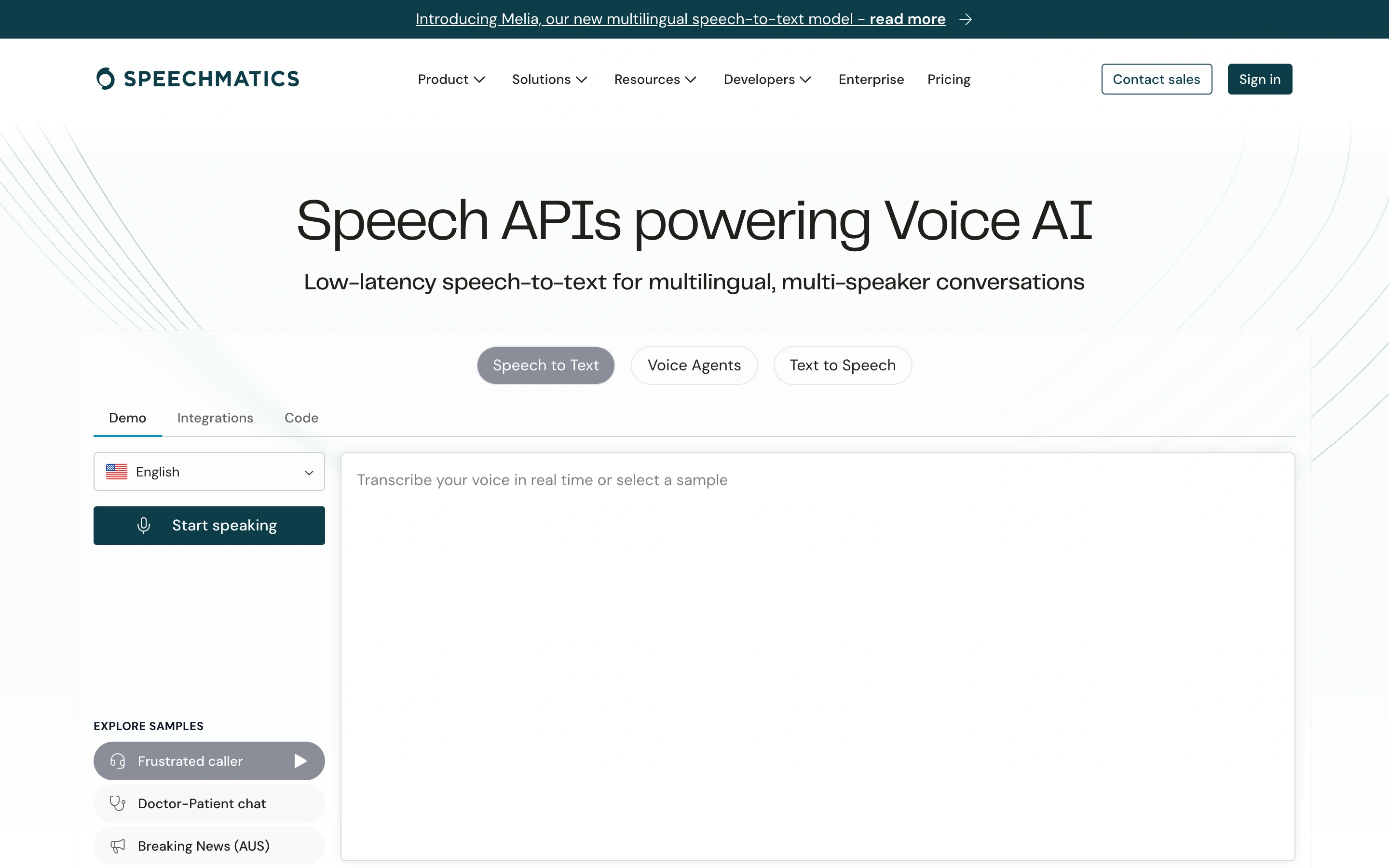Image resolution: width=1389 pixels, height=868 pixels.
Task: Expand the Solutions menu
Action: tap(549, 79)
